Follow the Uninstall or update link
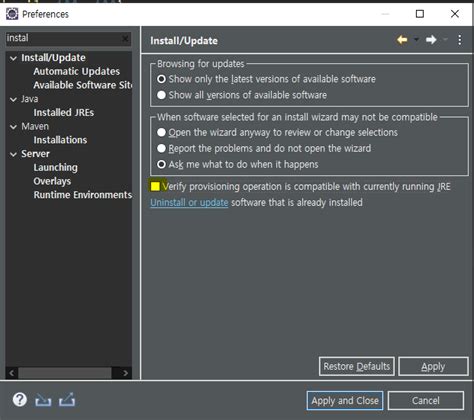Screen dimensions: 474x420 tap(189, 202)
